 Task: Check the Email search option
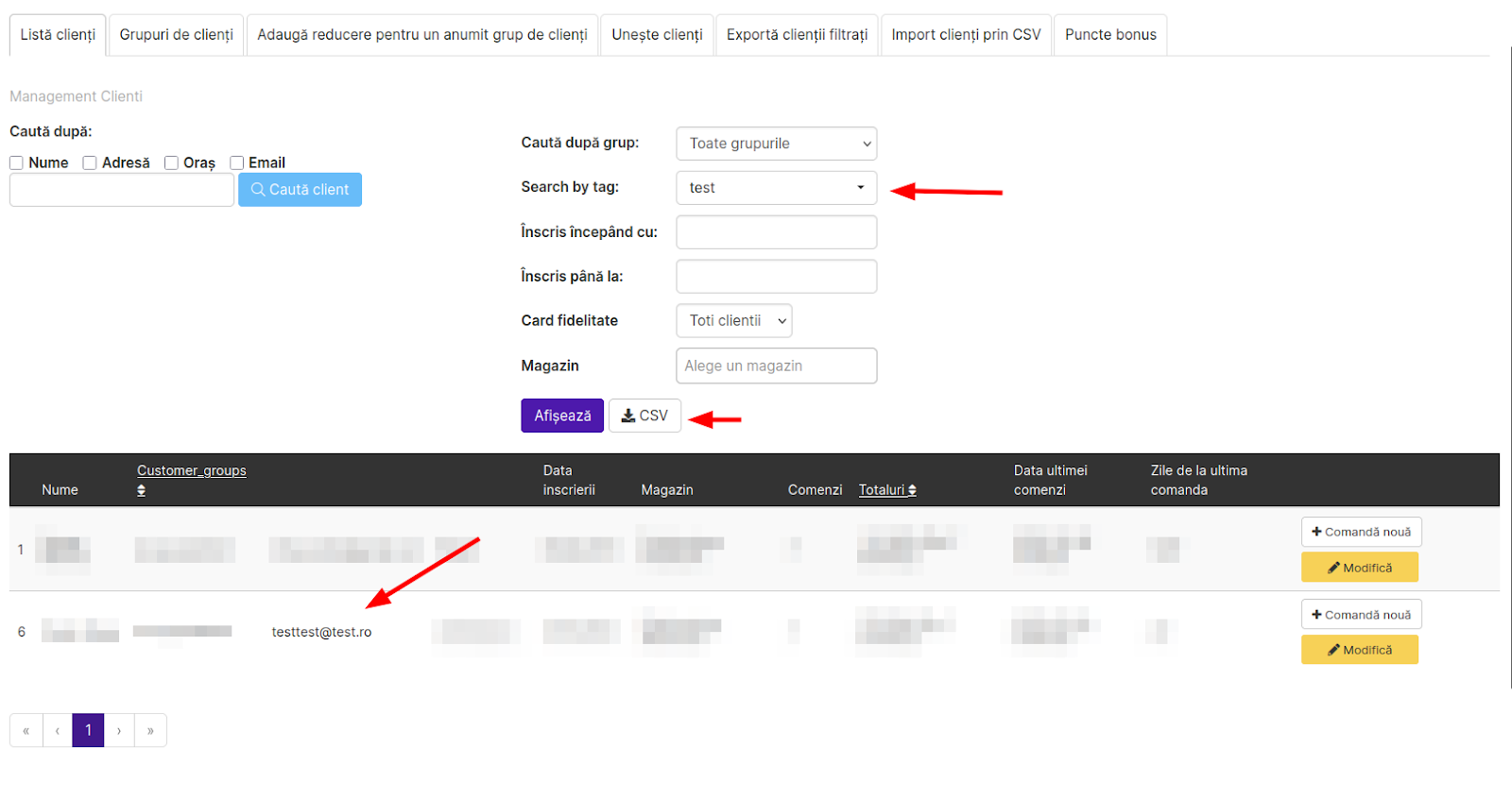[x=237, y=163]
